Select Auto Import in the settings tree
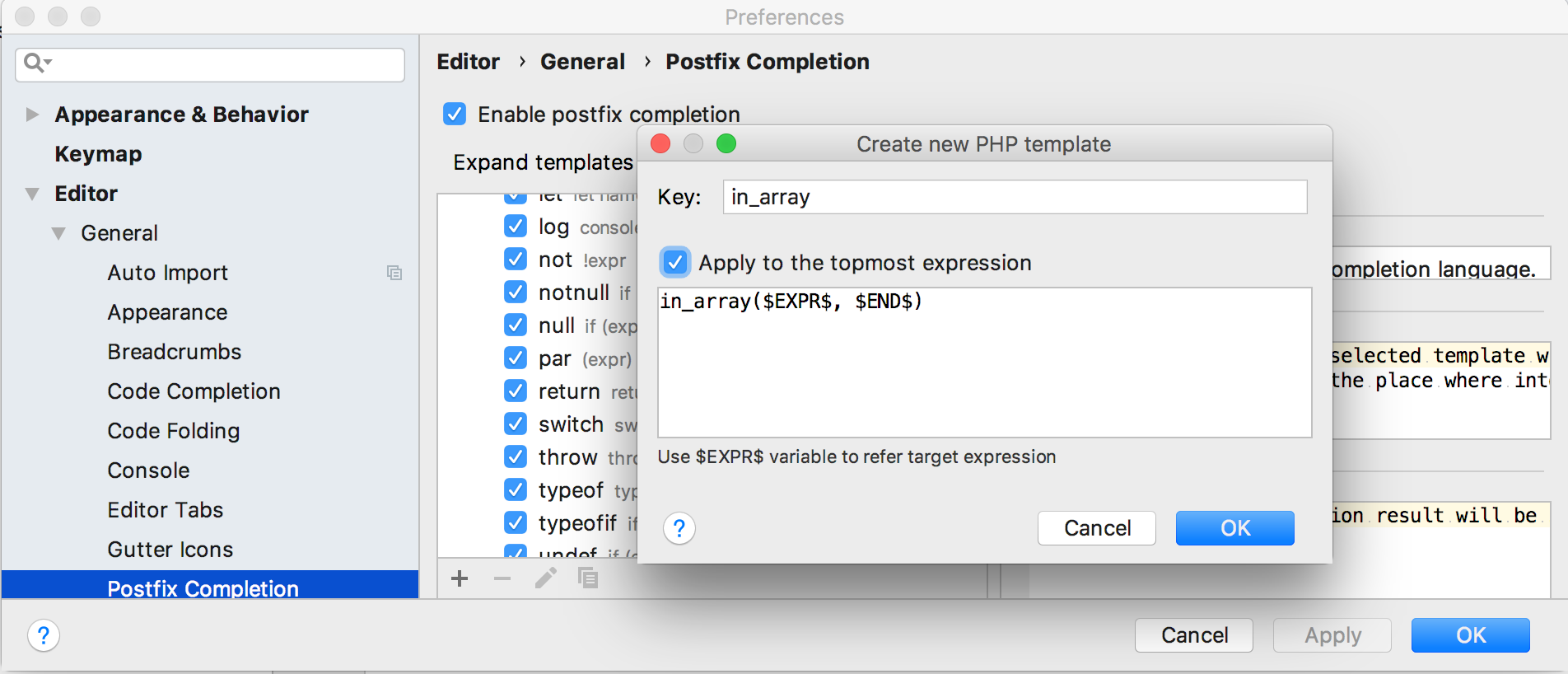The image size is (1568, 674). click(x=167, y=273)
